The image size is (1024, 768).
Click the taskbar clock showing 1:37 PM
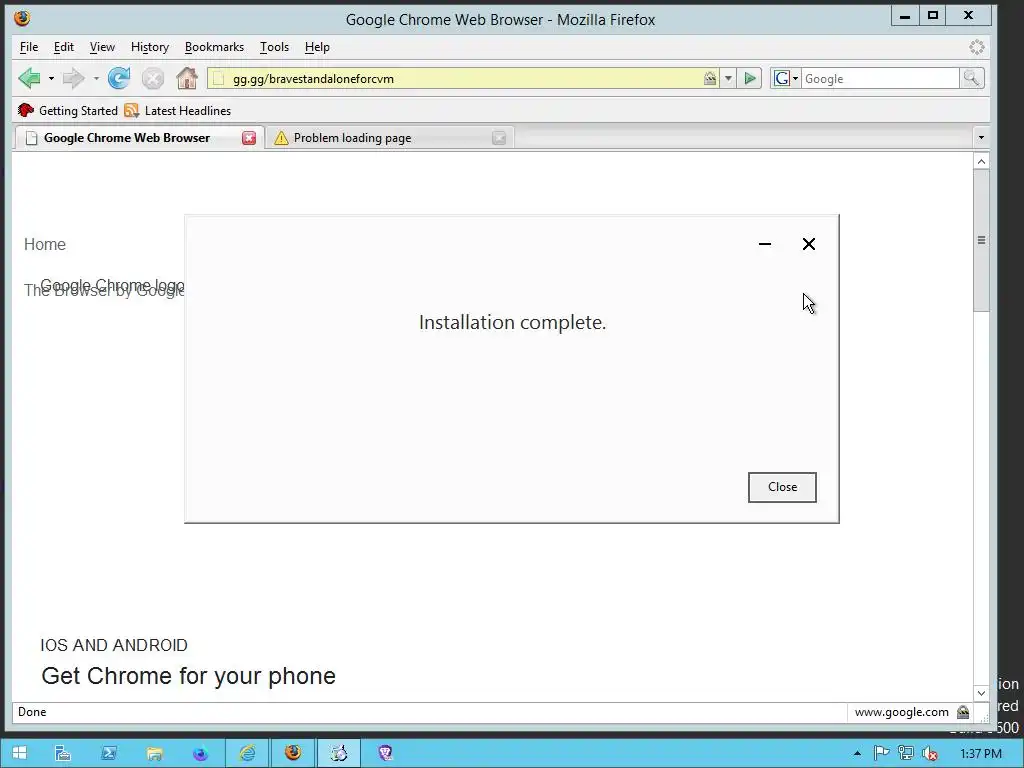[x=981, y=754]
